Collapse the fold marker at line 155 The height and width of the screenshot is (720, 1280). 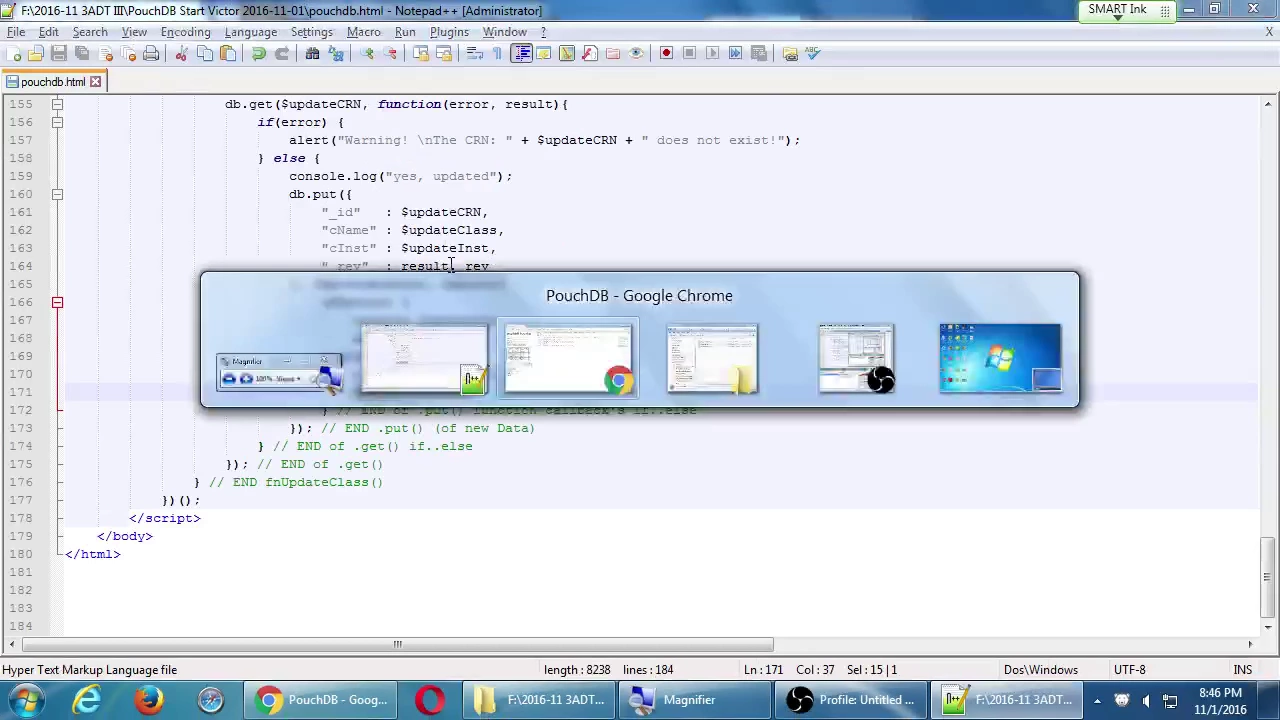pyautogui.click(x=57, y=104)
